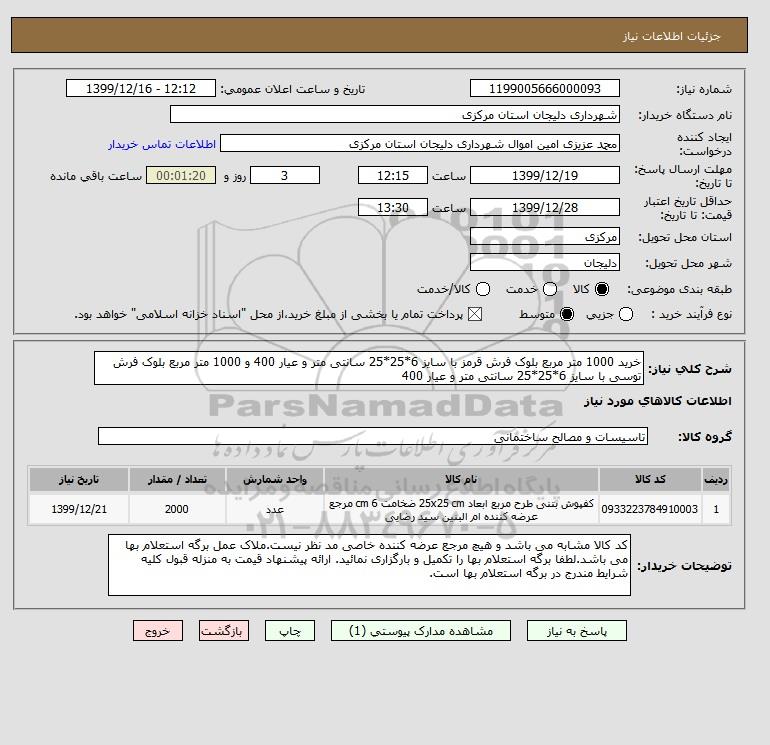Click the اطلاعات کالاهای مورد نیاز heading
Image resolution: width=770 pixels, height=745 pixels.
658,401
